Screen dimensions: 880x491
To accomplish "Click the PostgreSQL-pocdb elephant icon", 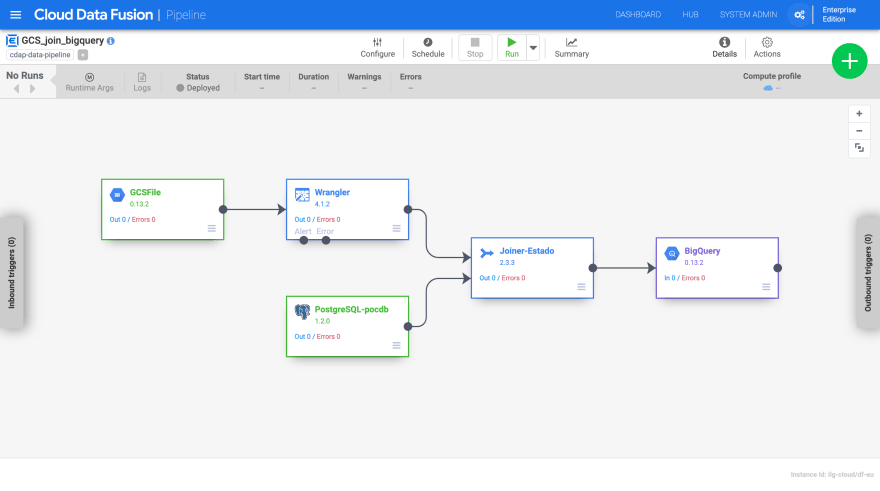I will (302, 311).
